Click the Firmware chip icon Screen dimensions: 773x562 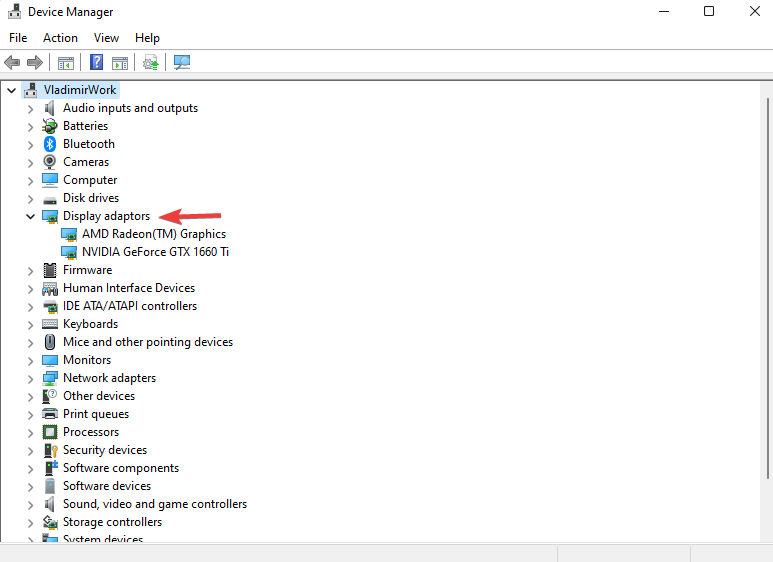[x=50, y=270]
